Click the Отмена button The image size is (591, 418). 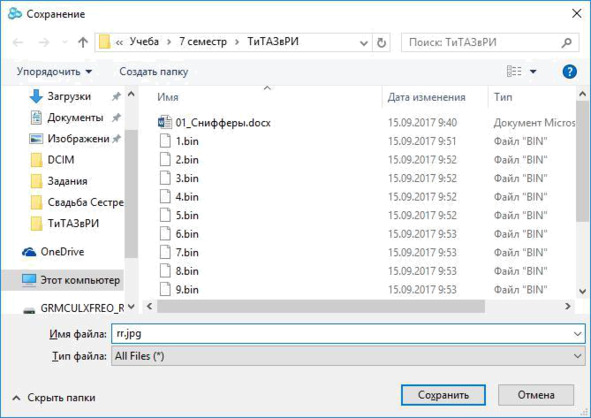tap(536, 395)
